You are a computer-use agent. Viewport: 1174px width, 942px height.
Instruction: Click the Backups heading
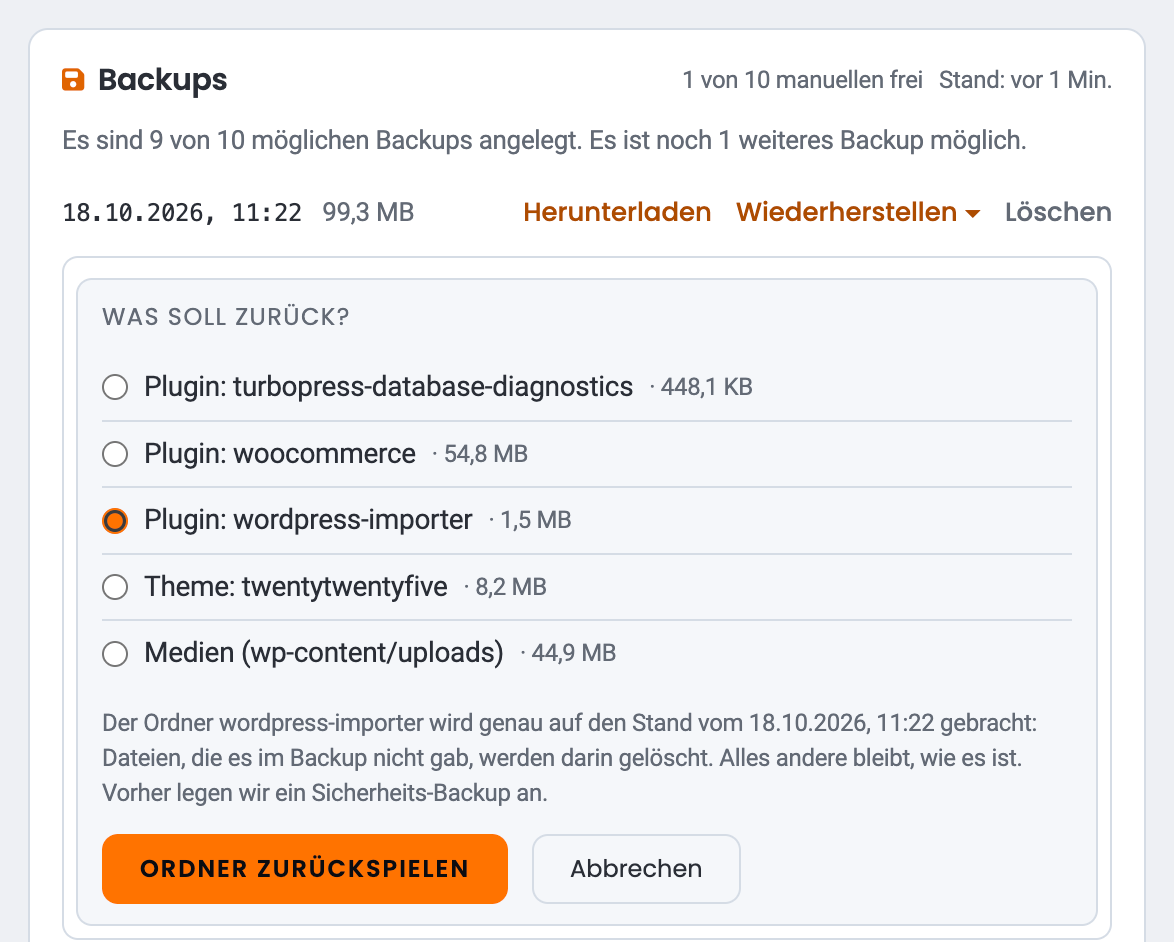(162, 79)
